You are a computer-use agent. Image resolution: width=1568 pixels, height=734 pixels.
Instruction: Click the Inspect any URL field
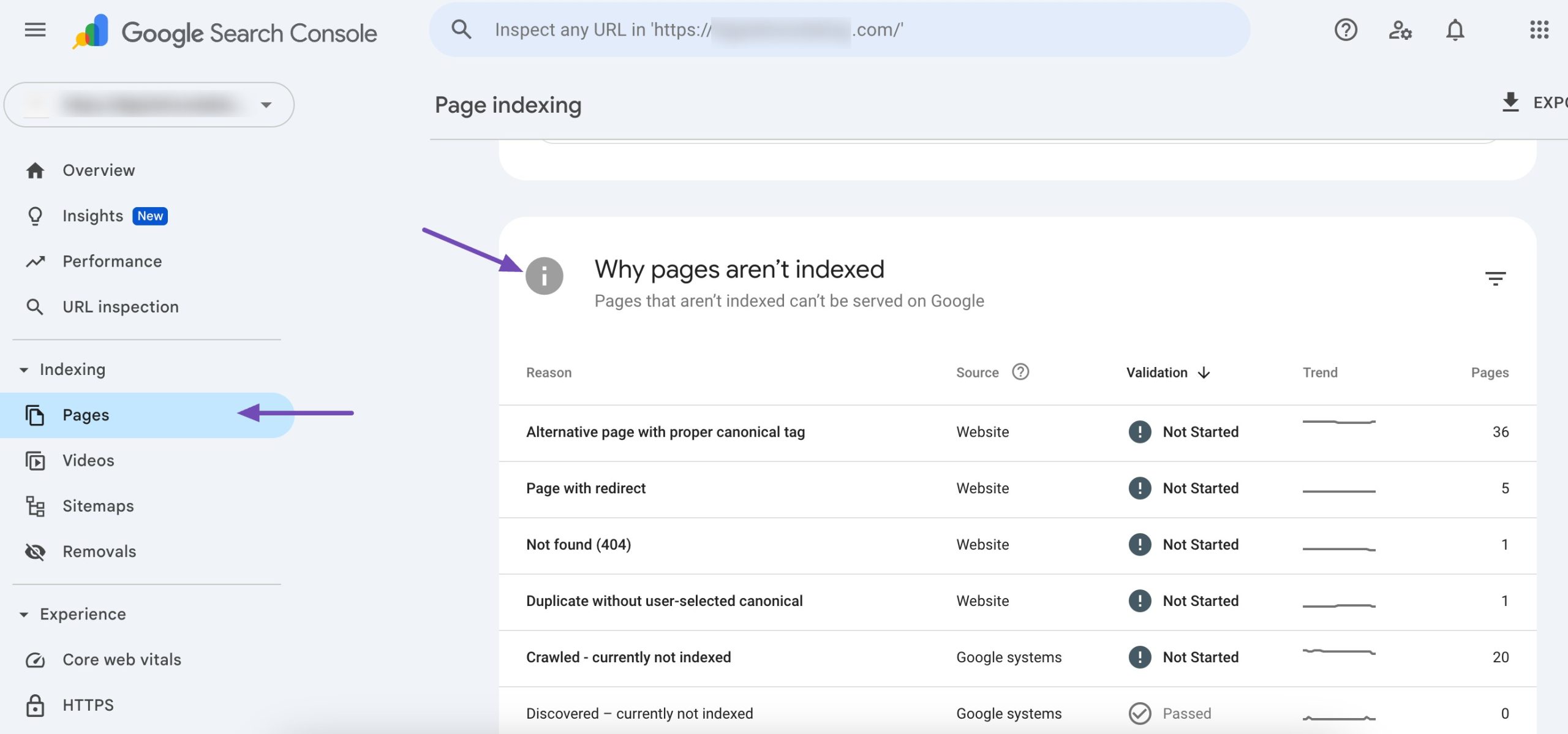(x=839, y=29)
